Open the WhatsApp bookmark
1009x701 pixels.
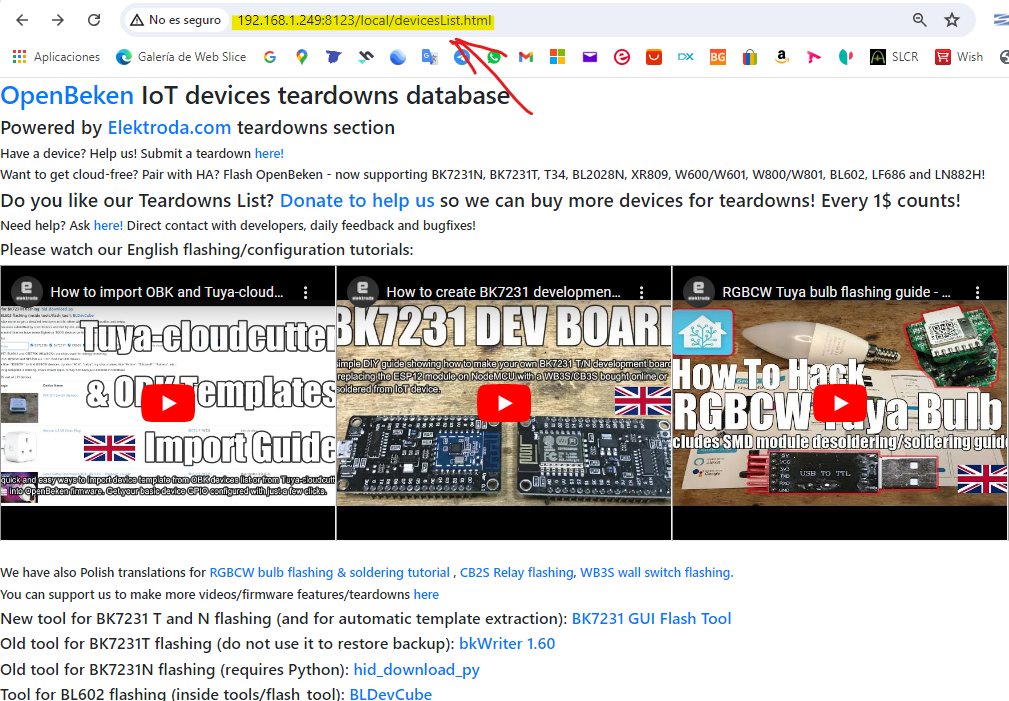[x=494, y=57]
